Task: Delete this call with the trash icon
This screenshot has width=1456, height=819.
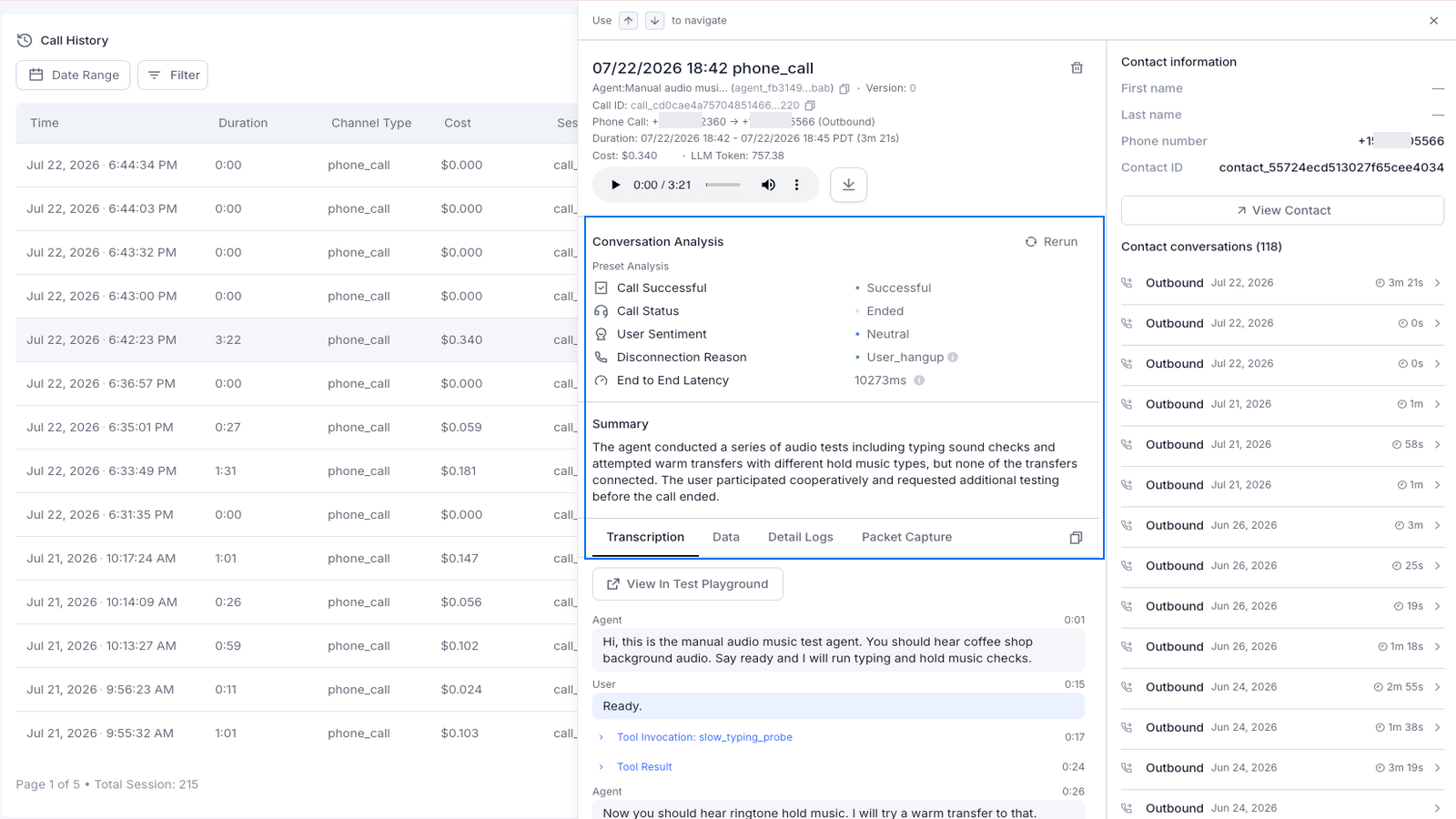Action: [x=1077, y=67]
